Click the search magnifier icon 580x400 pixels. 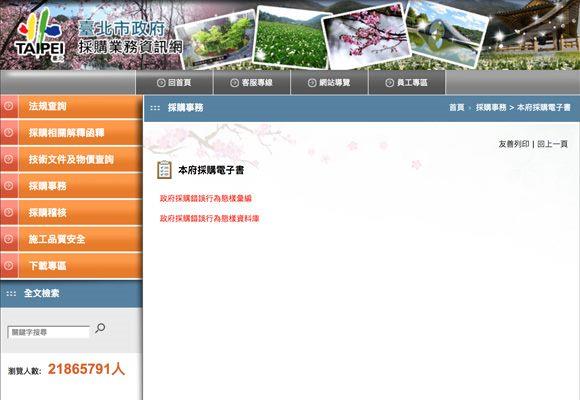coord(100,328)
